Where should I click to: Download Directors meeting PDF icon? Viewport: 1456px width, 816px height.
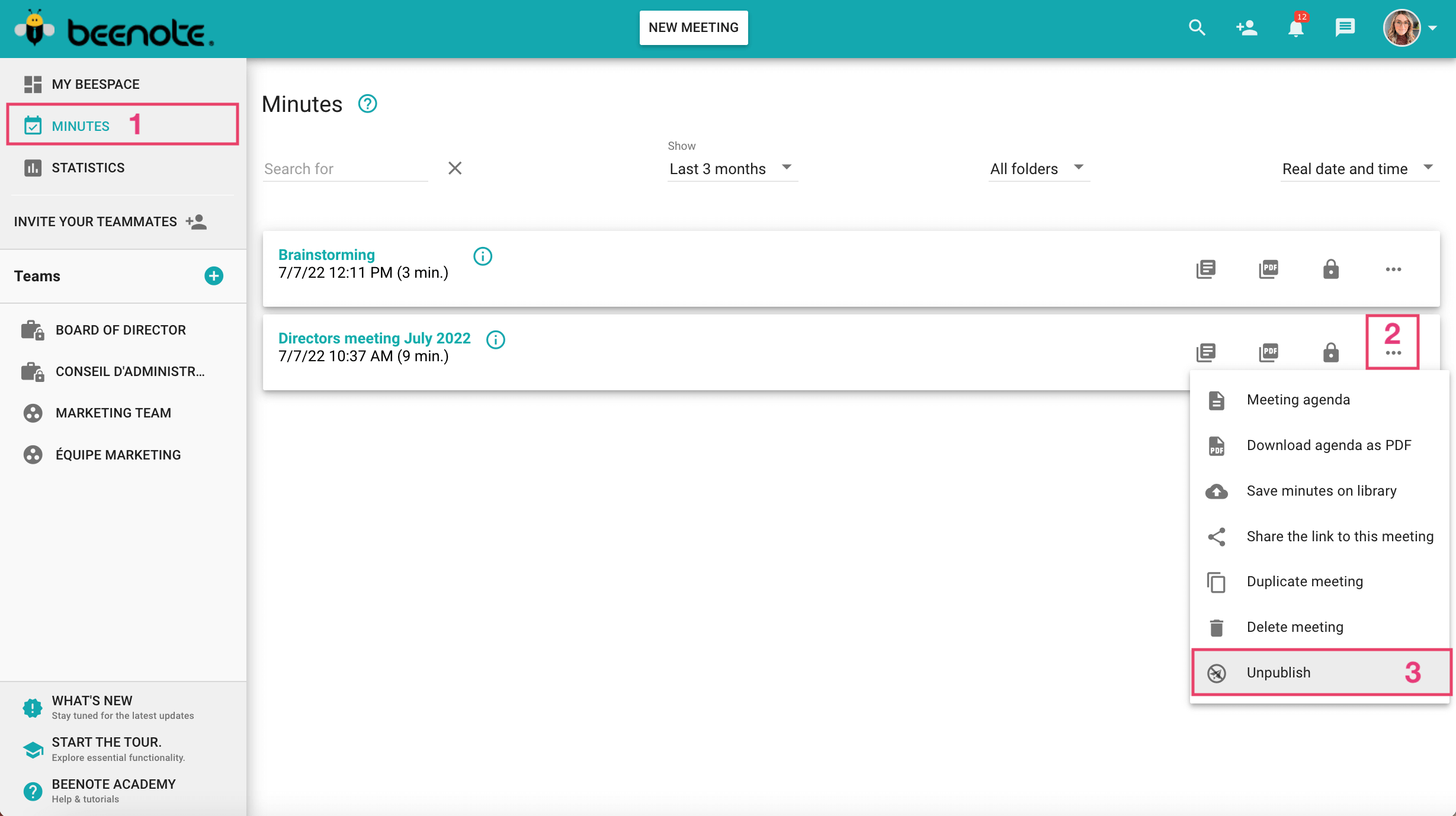tap(1268, 353)
